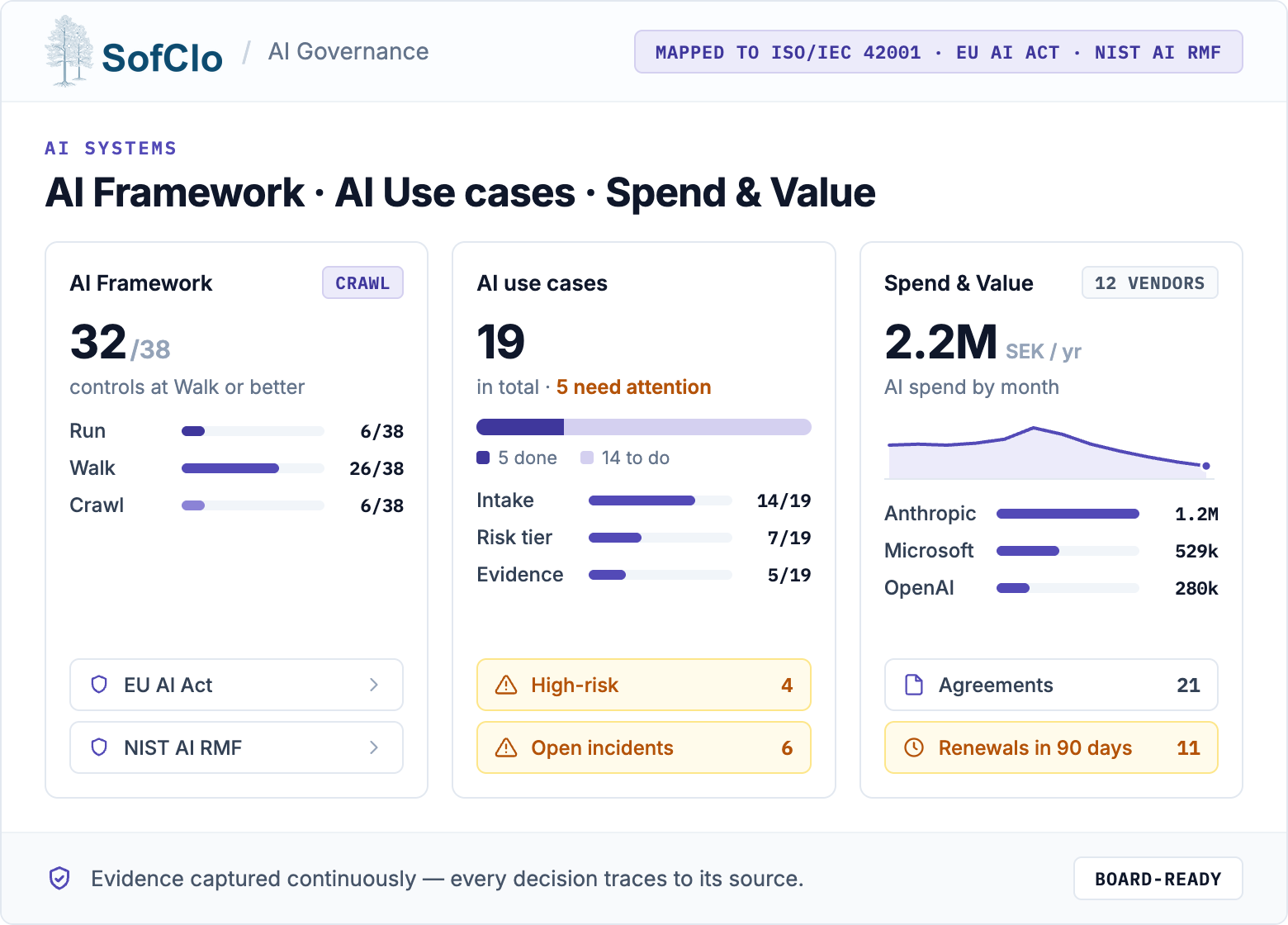Viewport: 1288px width, 925px height.
Task: Click the shield icon beside EU AI Act
Action: pos(99,685)
